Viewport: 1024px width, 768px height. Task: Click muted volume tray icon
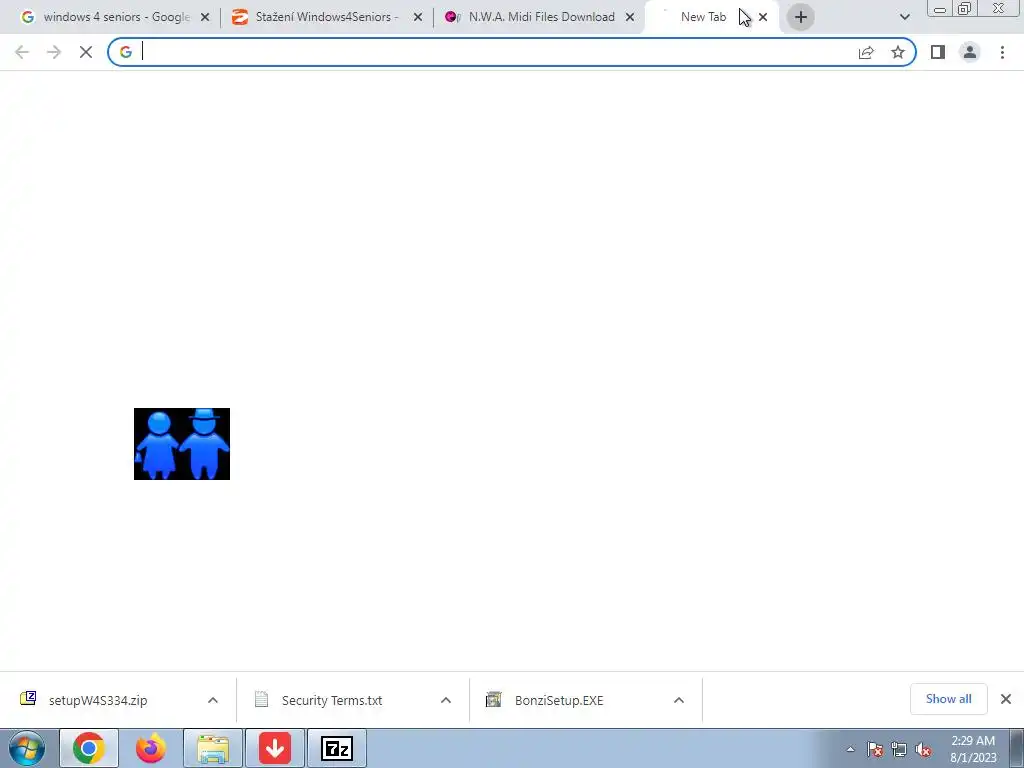pos(923,750)
